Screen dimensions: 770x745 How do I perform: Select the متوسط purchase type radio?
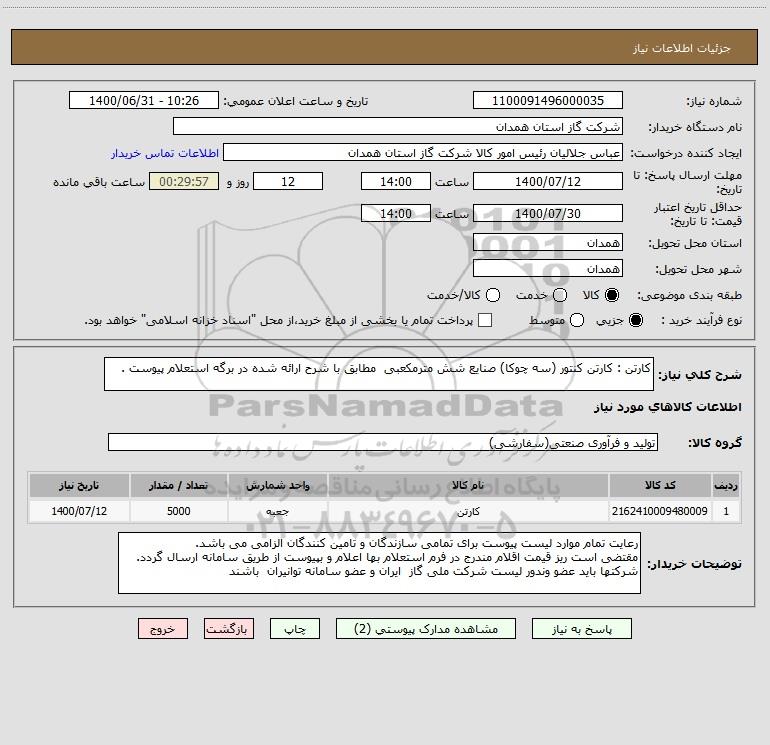tap(577, 320)
